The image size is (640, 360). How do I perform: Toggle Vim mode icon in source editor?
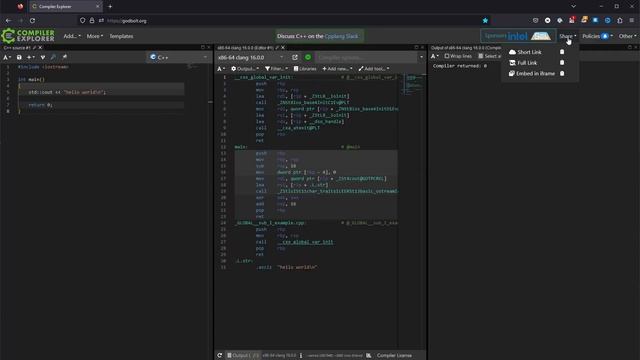[x=42, y=57]
